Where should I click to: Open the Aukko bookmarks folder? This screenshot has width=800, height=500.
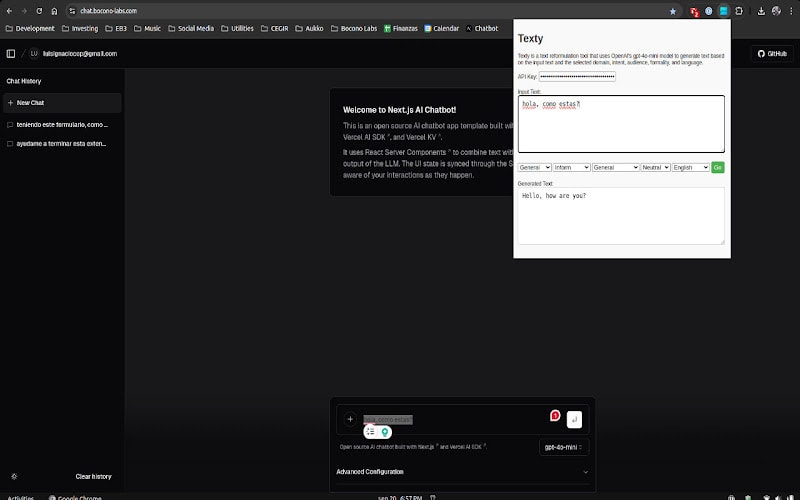[309, 29]
